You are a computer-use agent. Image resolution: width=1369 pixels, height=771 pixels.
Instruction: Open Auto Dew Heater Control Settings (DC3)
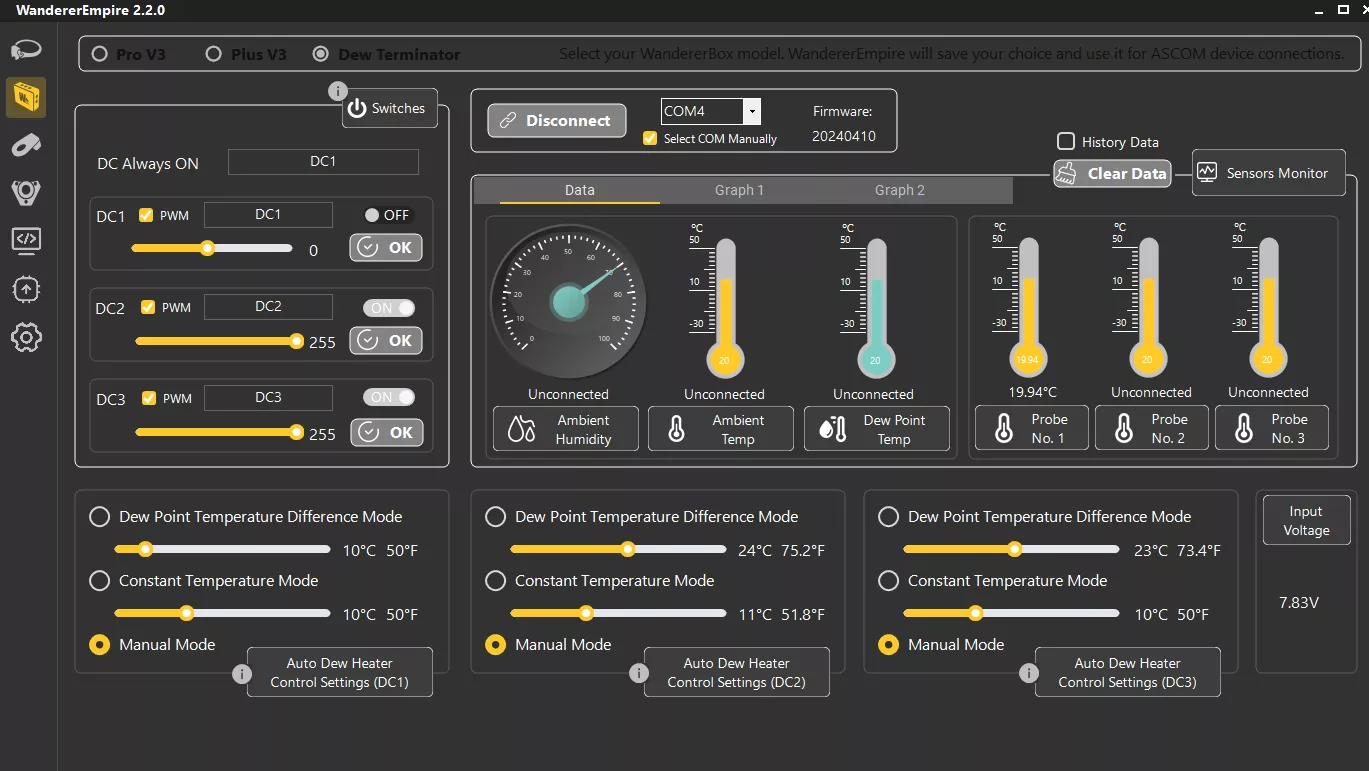coord(1127,673)
